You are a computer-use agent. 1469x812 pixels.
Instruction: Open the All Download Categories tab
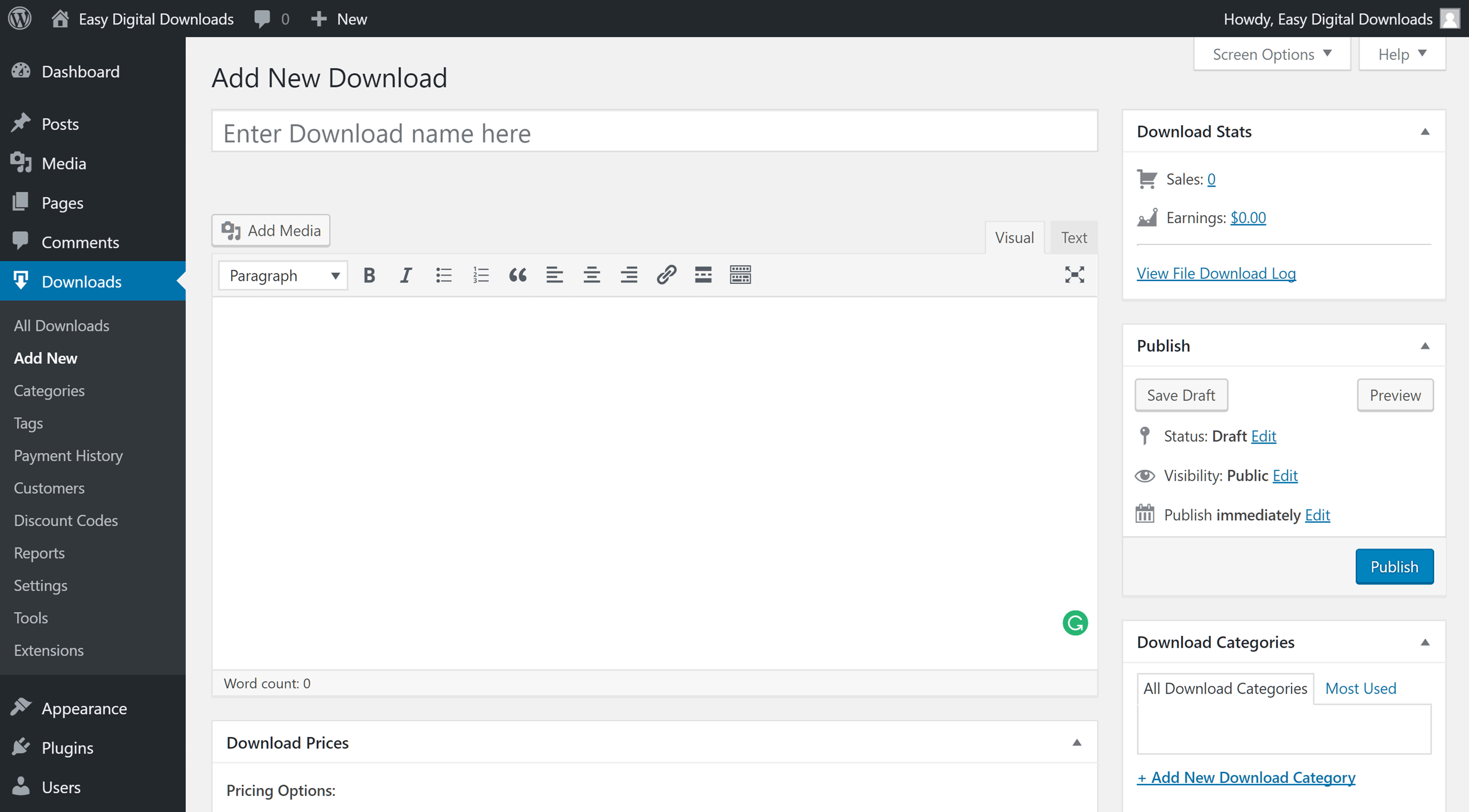1225,688
